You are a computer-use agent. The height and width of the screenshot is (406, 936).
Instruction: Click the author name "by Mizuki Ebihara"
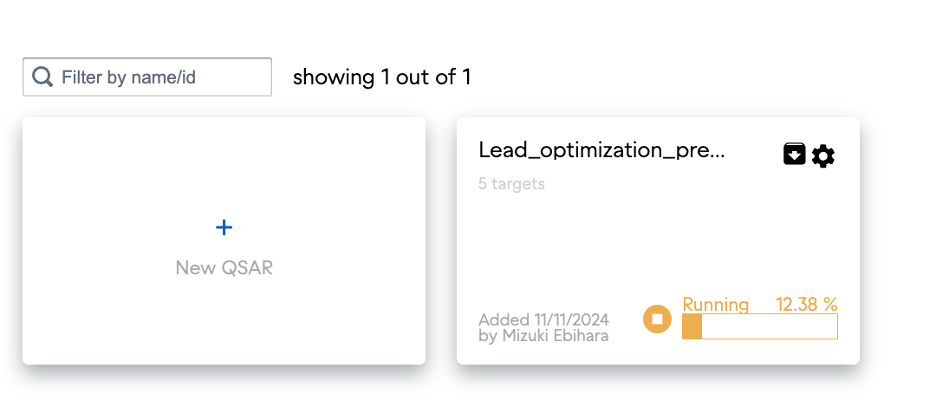(x=543, y=336)
